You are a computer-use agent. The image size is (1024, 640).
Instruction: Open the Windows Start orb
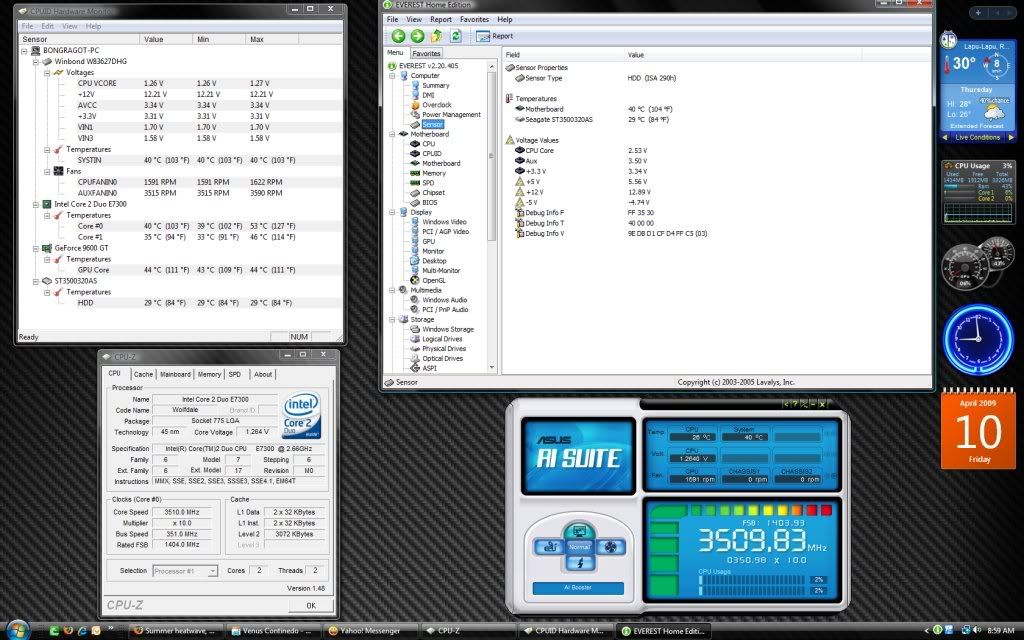(19, 630)
